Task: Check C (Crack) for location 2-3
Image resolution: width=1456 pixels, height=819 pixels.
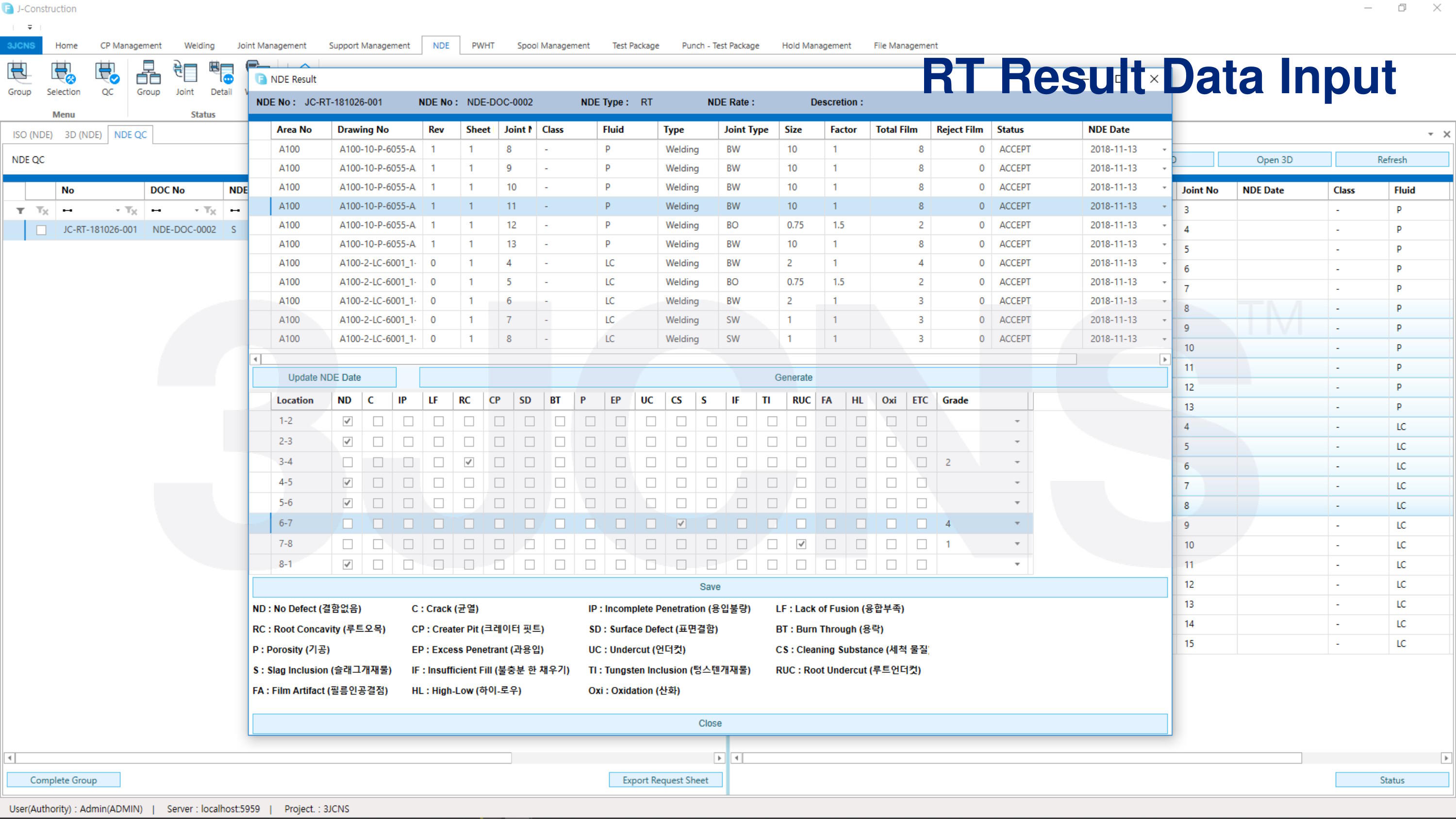Action: tap(378, 441)
